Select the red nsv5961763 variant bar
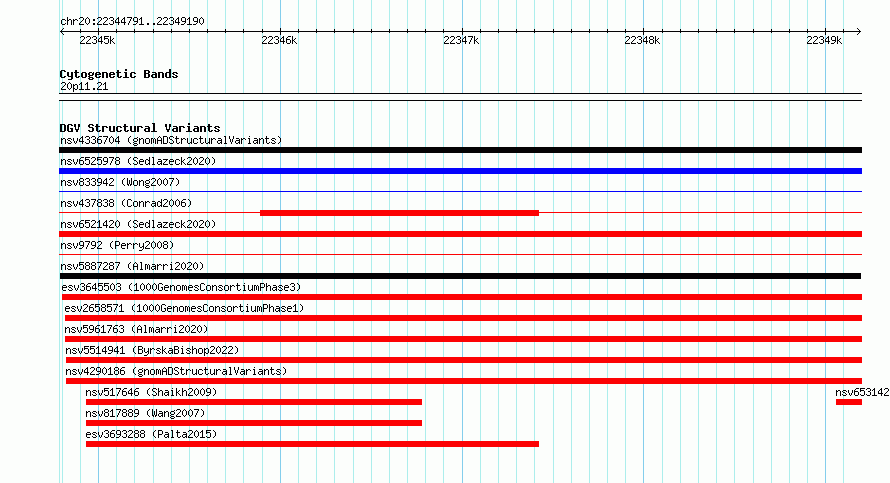Image resolution: width=890 pixels, height=483 pixels. click(x=463, y=339)
